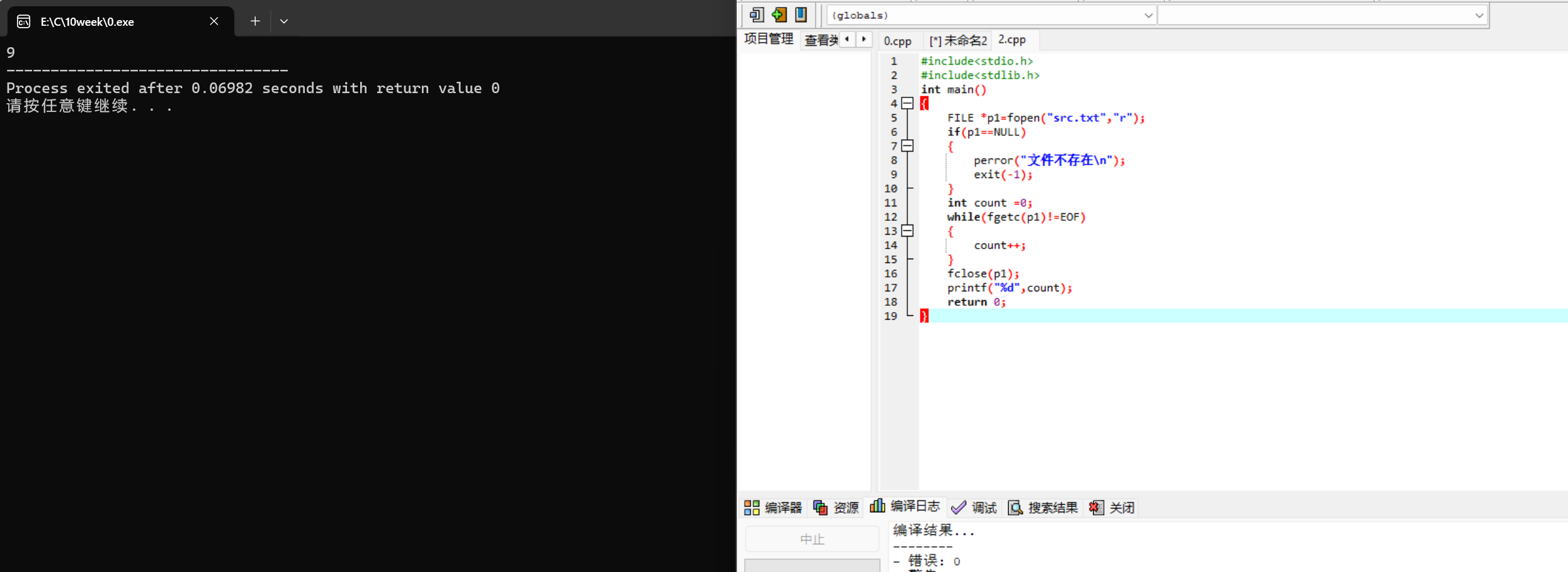Screen dimensions: 1568x572
Task: Open the 搜索结果 bottom panel tab
Action: pos(1043,508)
